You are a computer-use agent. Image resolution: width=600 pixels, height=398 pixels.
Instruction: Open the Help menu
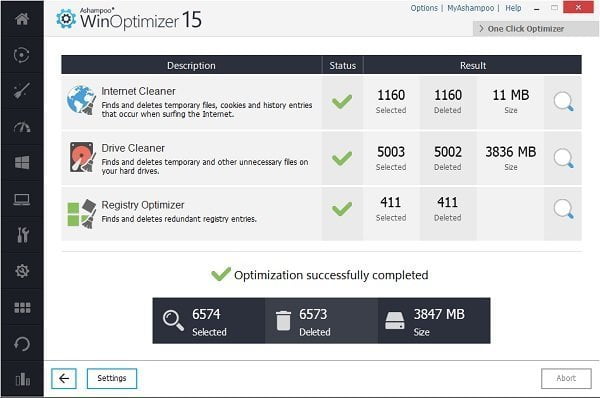[513, 8]
